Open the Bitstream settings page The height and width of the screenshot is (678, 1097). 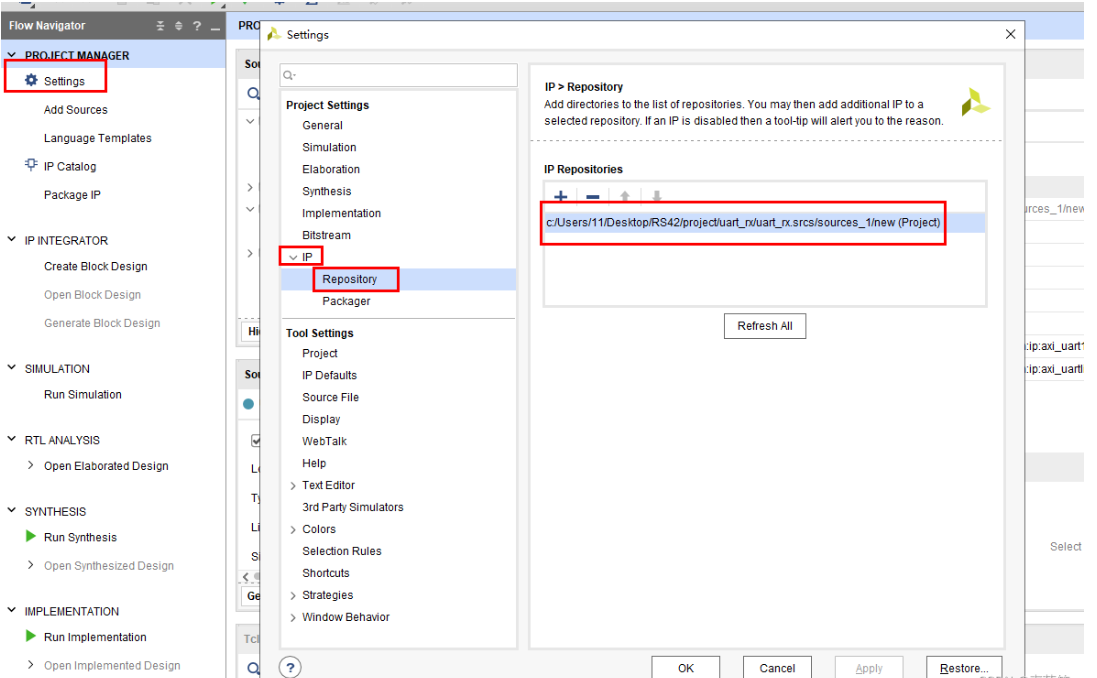point(327,235)
